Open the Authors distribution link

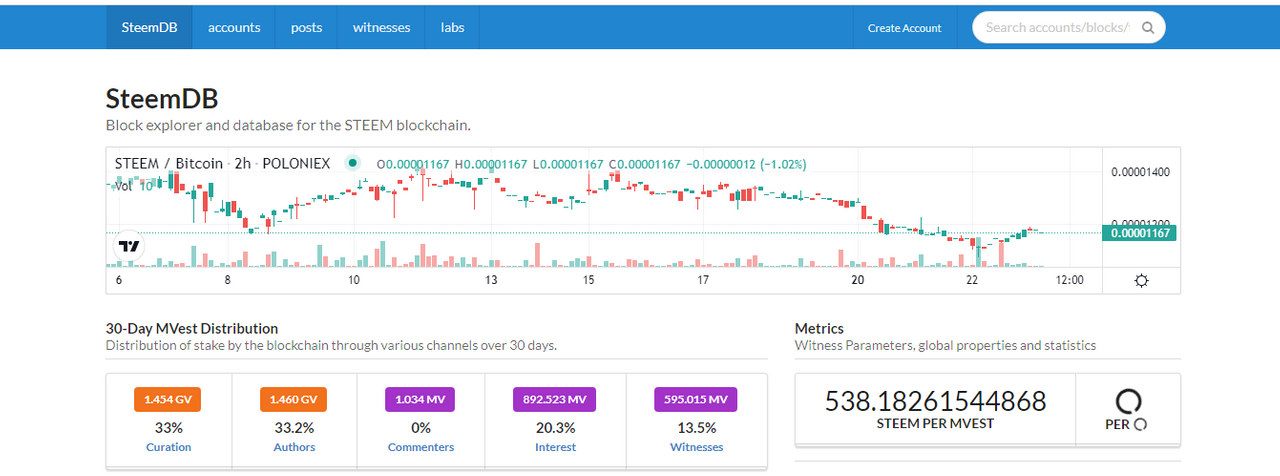pyautogui.click(x=294, y=447)
